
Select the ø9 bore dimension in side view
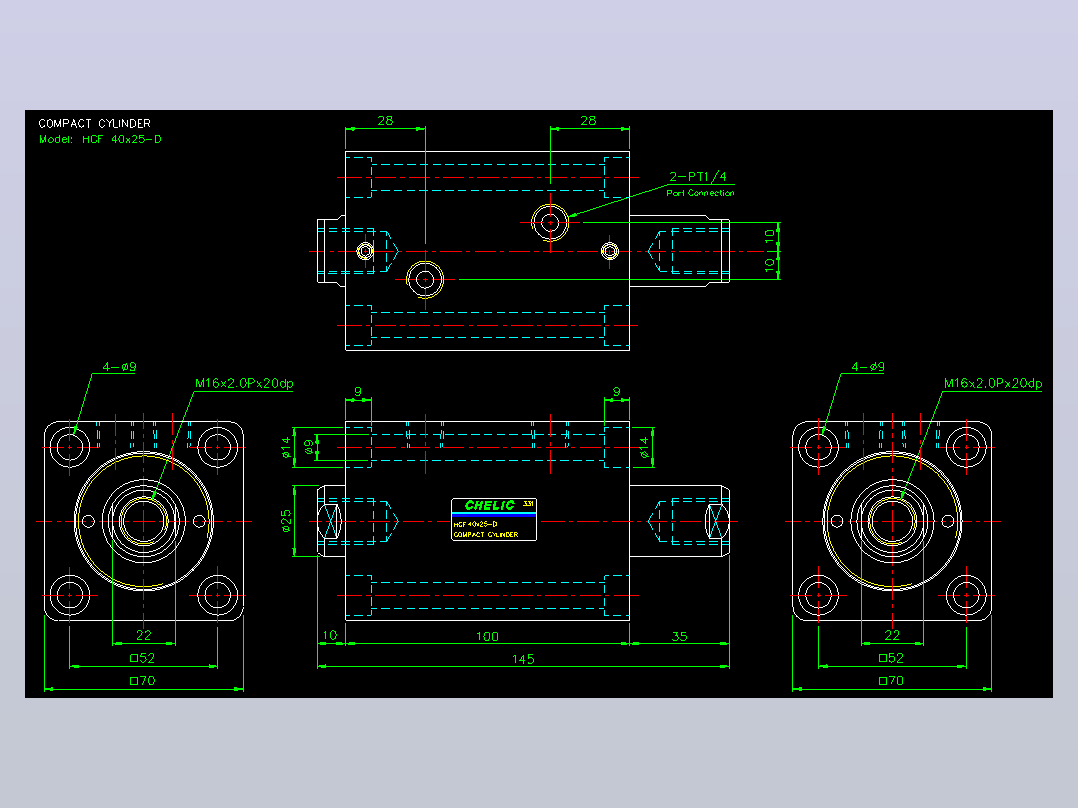tap(309, 447)
